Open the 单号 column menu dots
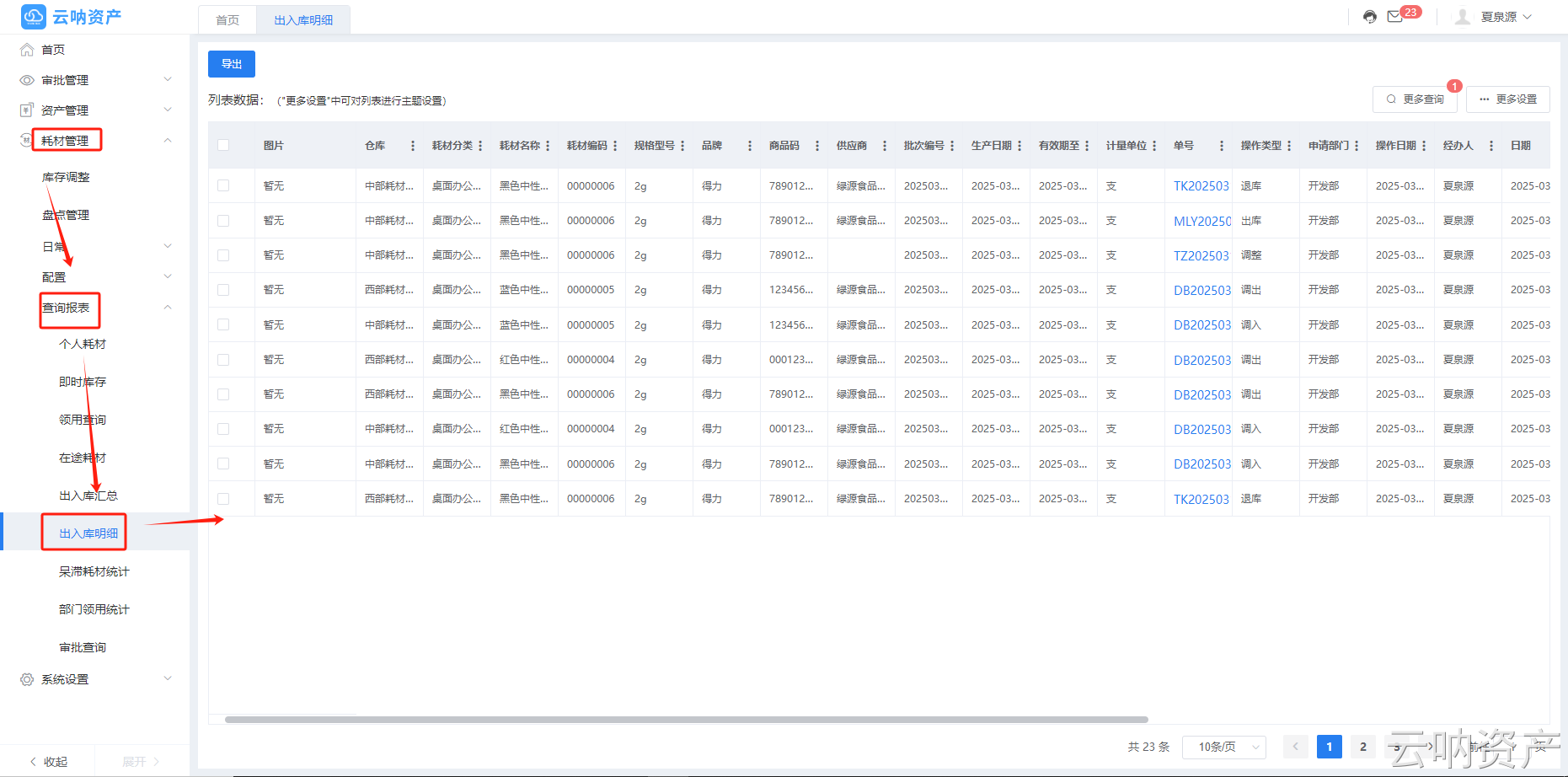The image size is (1568, 777). (1222, 146)
